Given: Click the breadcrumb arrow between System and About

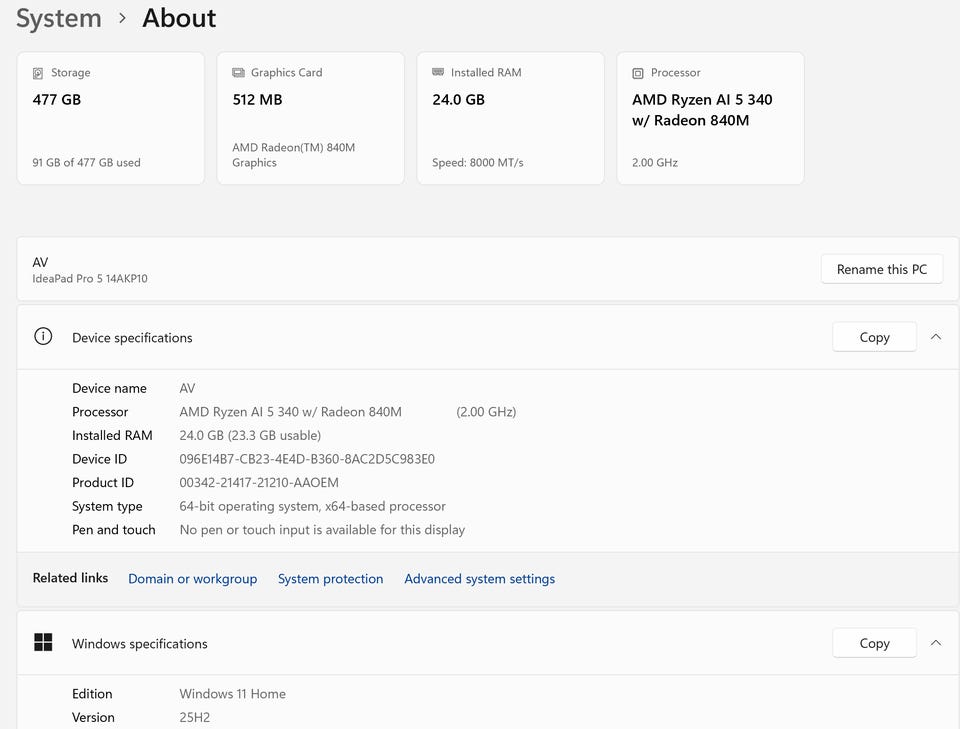Looking at the screenshot, I should pos(122,18).
